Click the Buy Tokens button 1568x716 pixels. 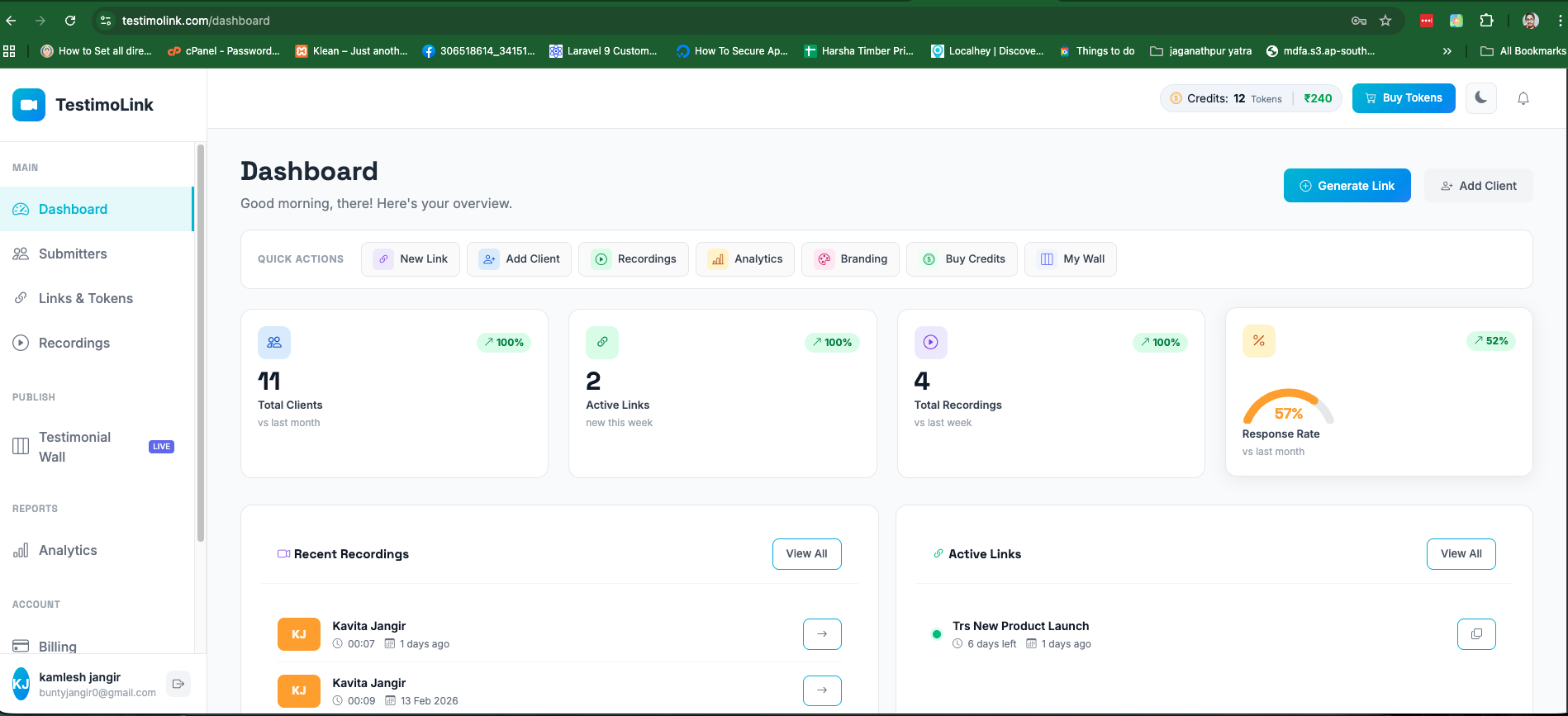point(1404,98)
